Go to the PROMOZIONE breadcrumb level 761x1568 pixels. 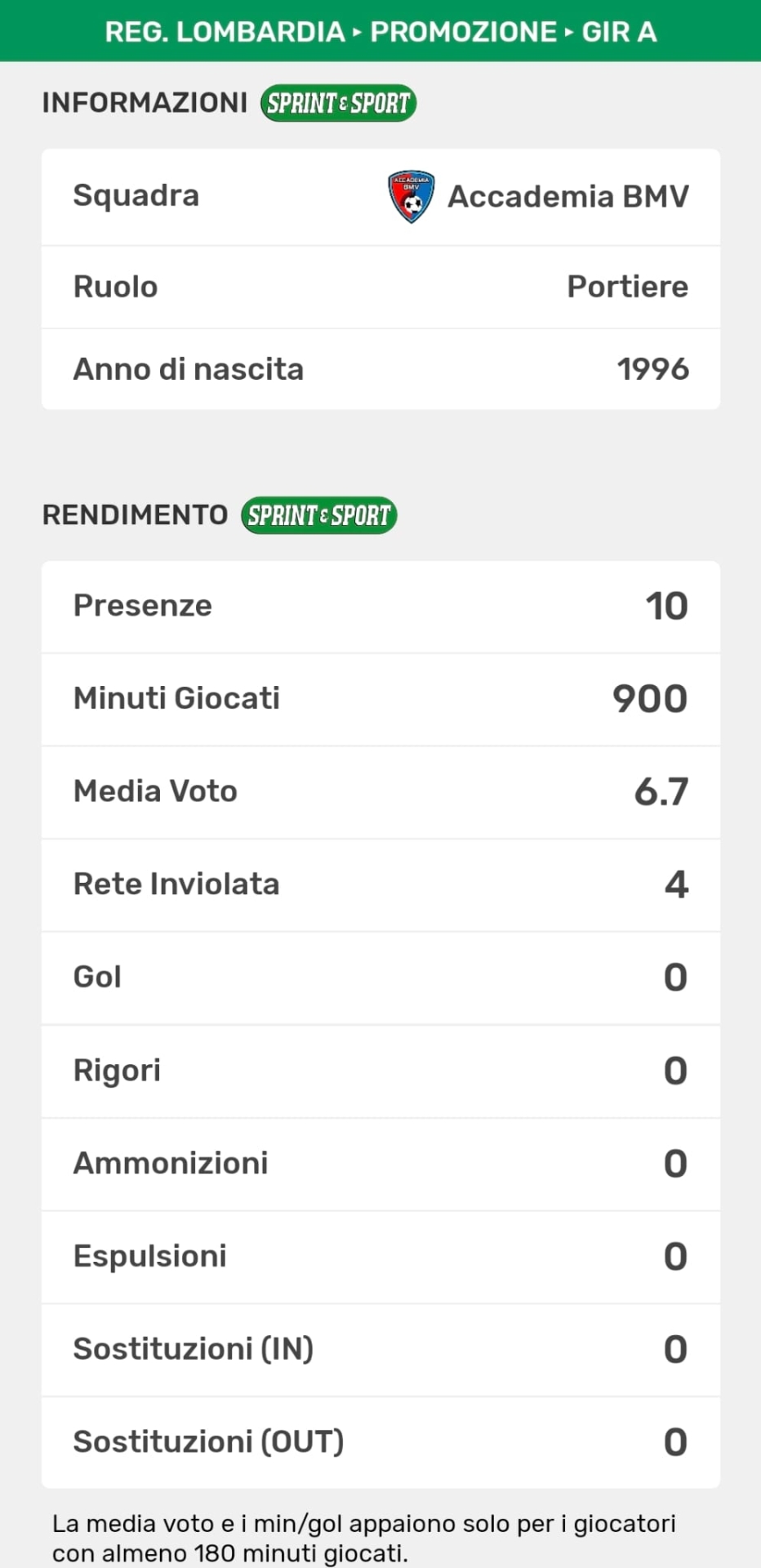point(463,32)
